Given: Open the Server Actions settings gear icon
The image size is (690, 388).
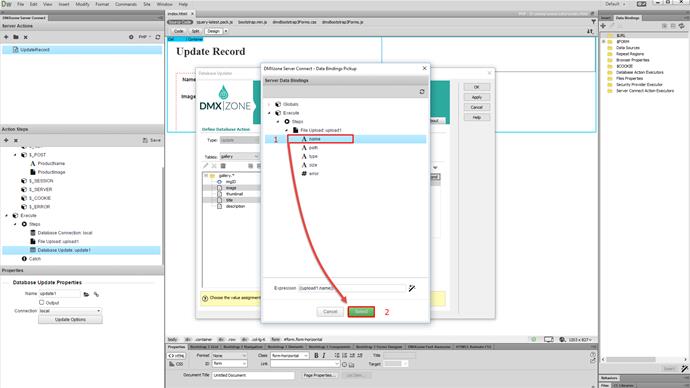Looking at the screenshot, I should pos(131,37).
